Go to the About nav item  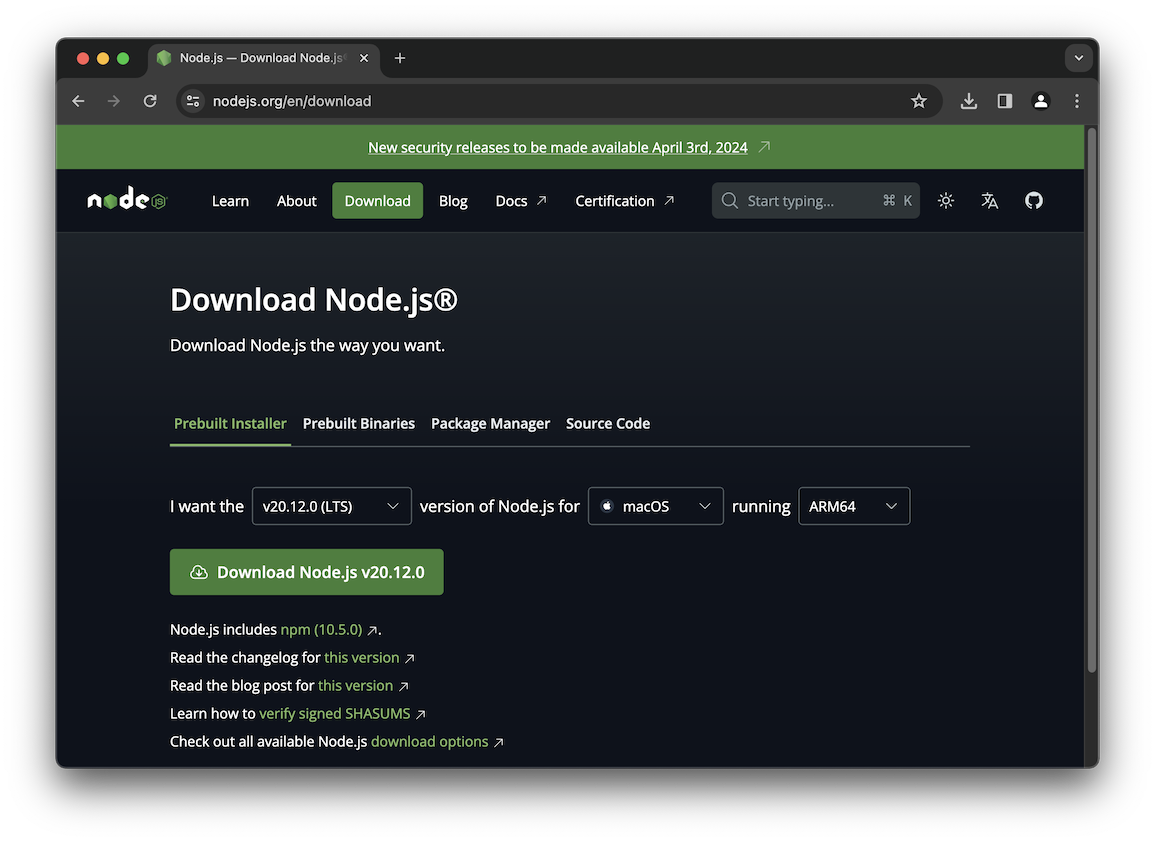click(x=296, y=201)
